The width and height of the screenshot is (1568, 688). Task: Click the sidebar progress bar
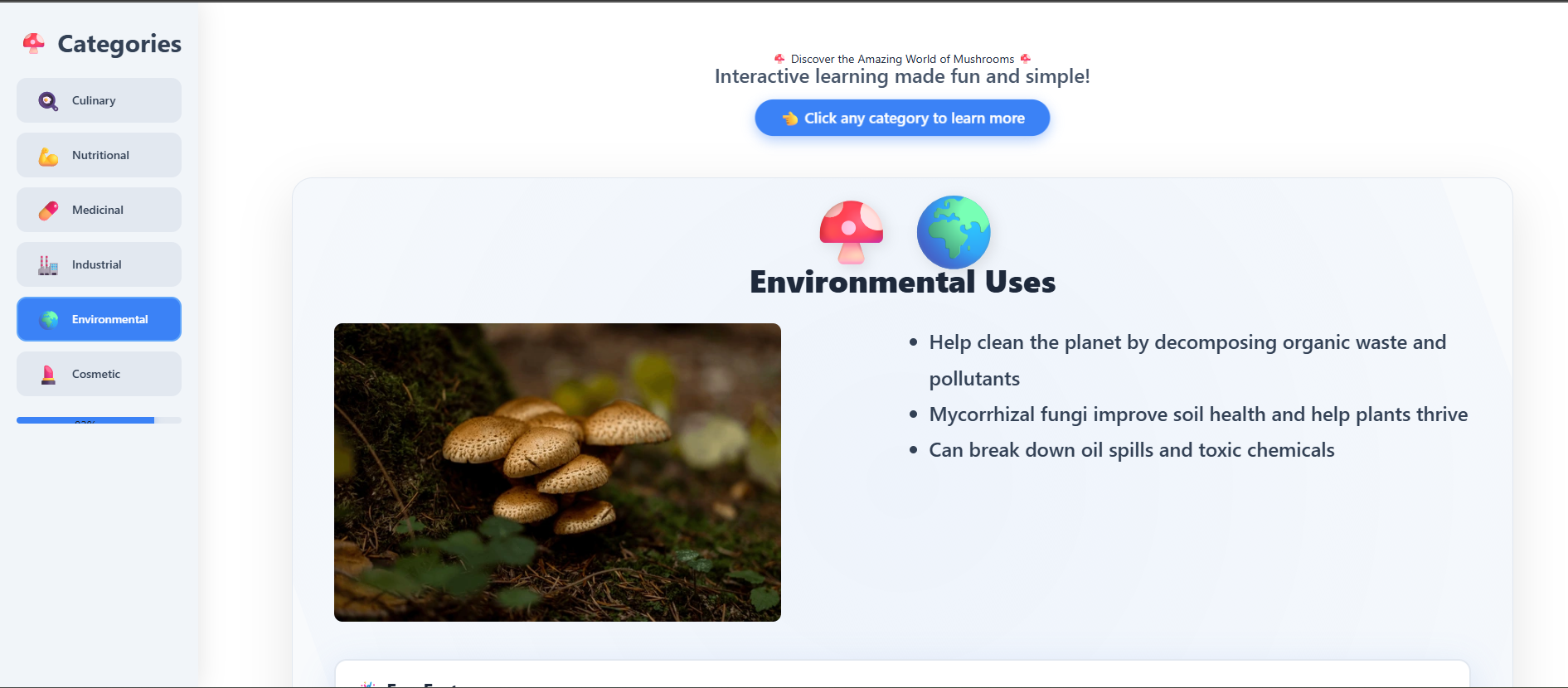click(x=99, y=420)
